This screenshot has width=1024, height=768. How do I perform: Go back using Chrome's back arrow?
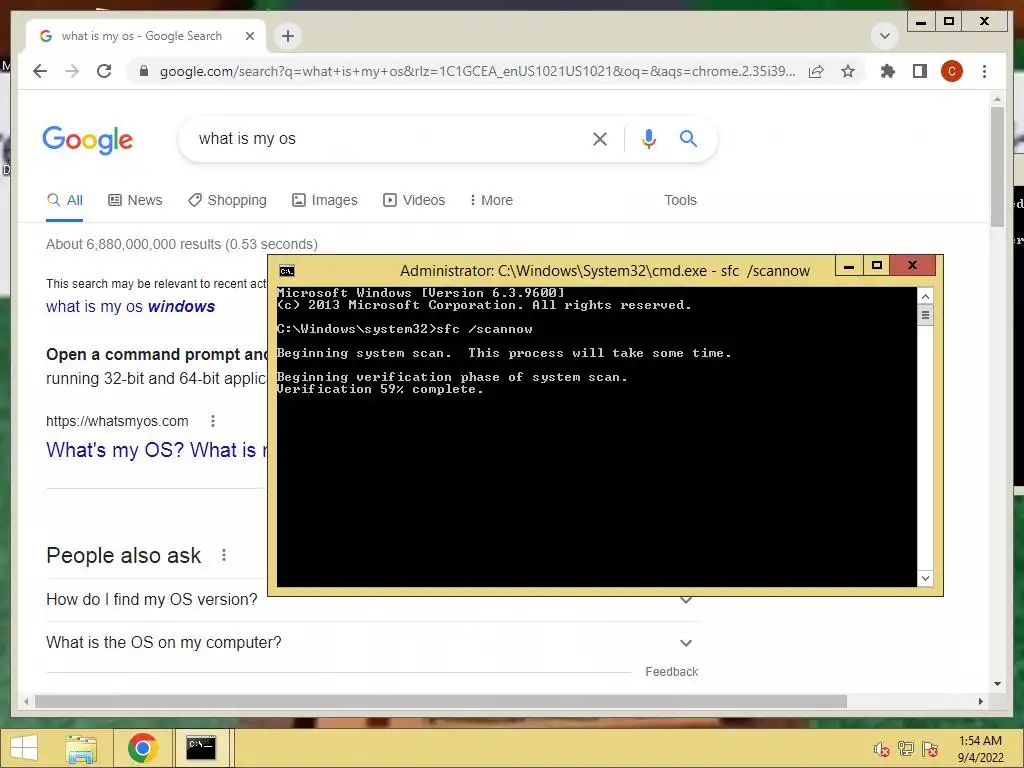(40, 71)
